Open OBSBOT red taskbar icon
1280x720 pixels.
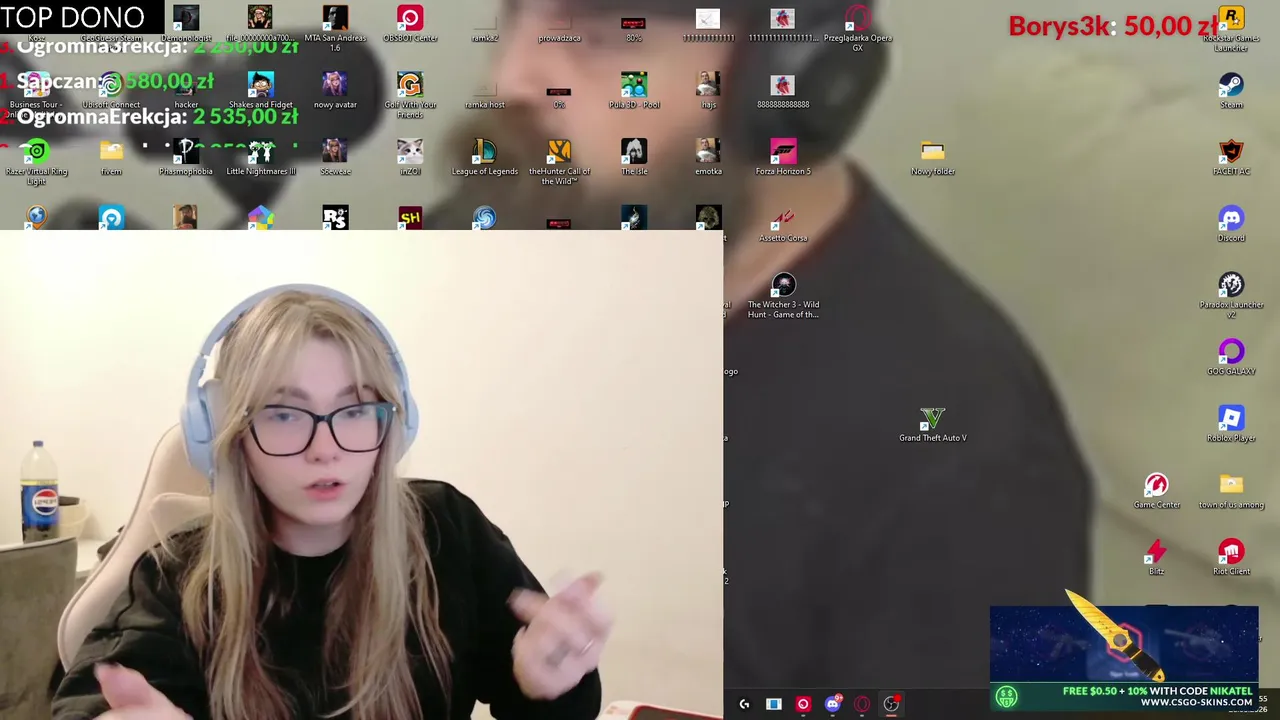(x=803, y=704)
